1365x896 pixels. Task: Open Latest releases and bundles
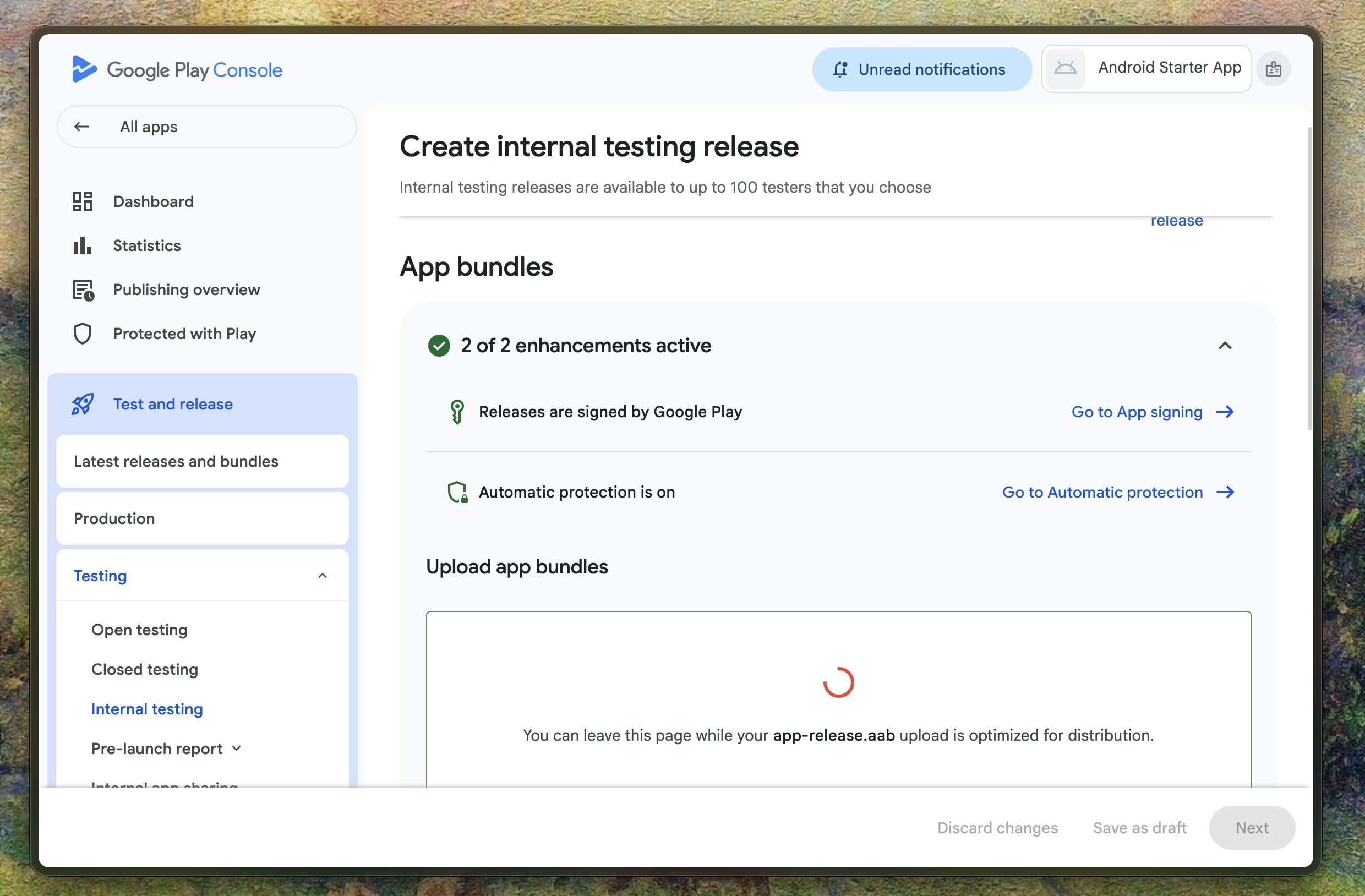(203, 461)
